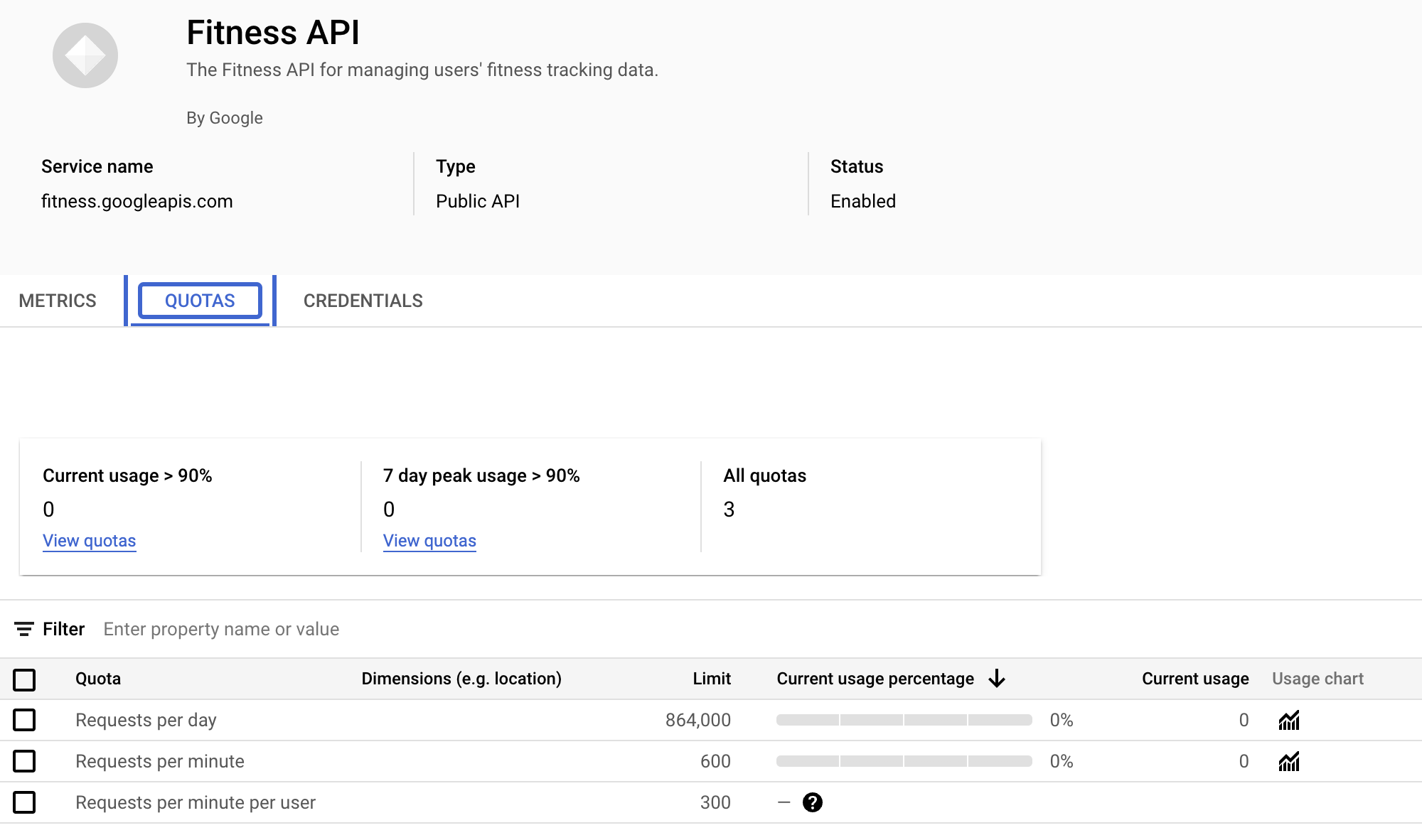Sort by Current usage percentage column header
Viewport: 1422px width, 840px height.
point(875,679)
